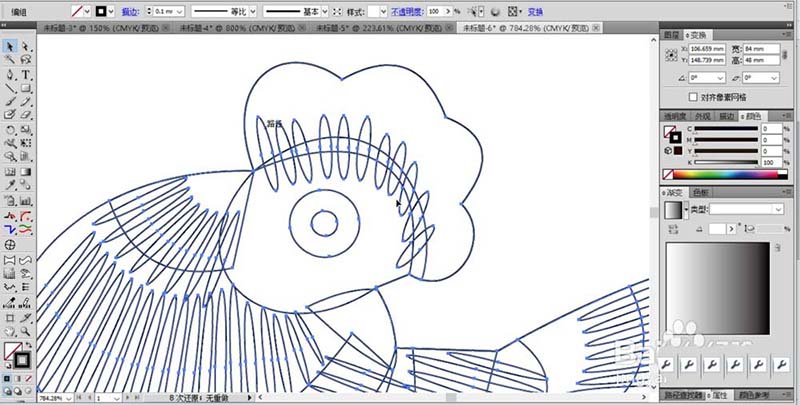
Task: Click the 变换 link in control bar
Action: (535, 11)
